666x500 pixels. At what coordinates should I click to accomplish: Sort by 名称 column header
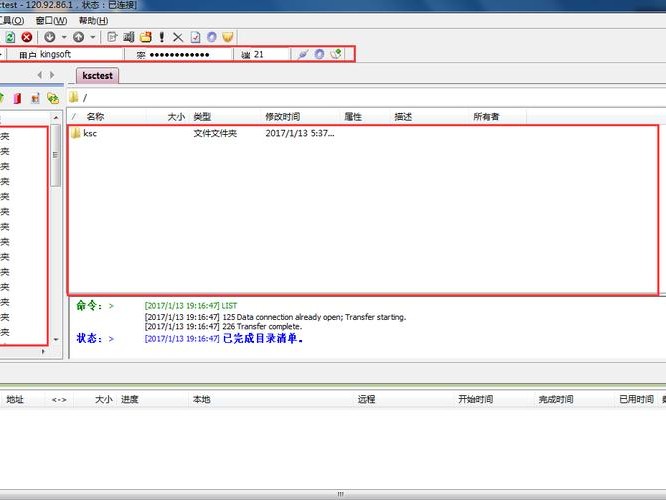coord(95,117)
